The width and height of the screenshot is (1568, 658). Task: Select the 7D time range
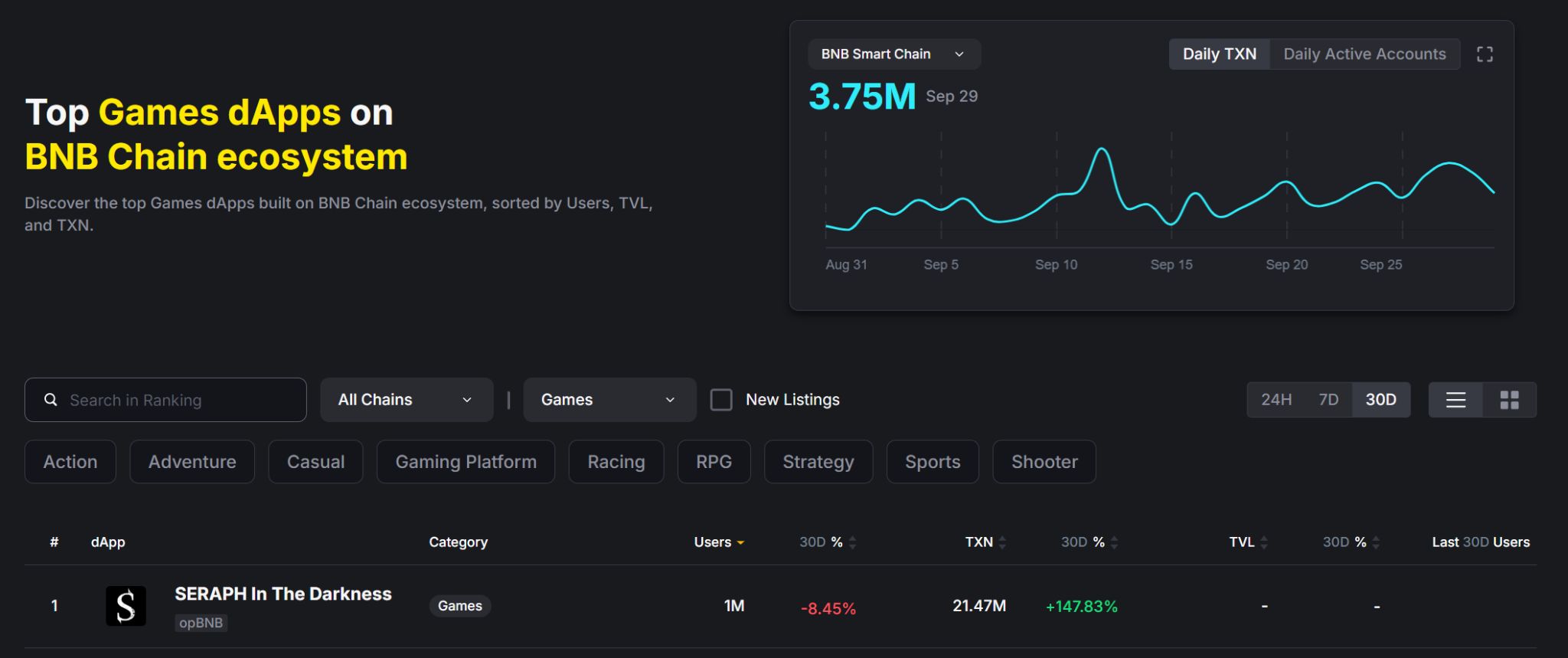(1328, 400)
